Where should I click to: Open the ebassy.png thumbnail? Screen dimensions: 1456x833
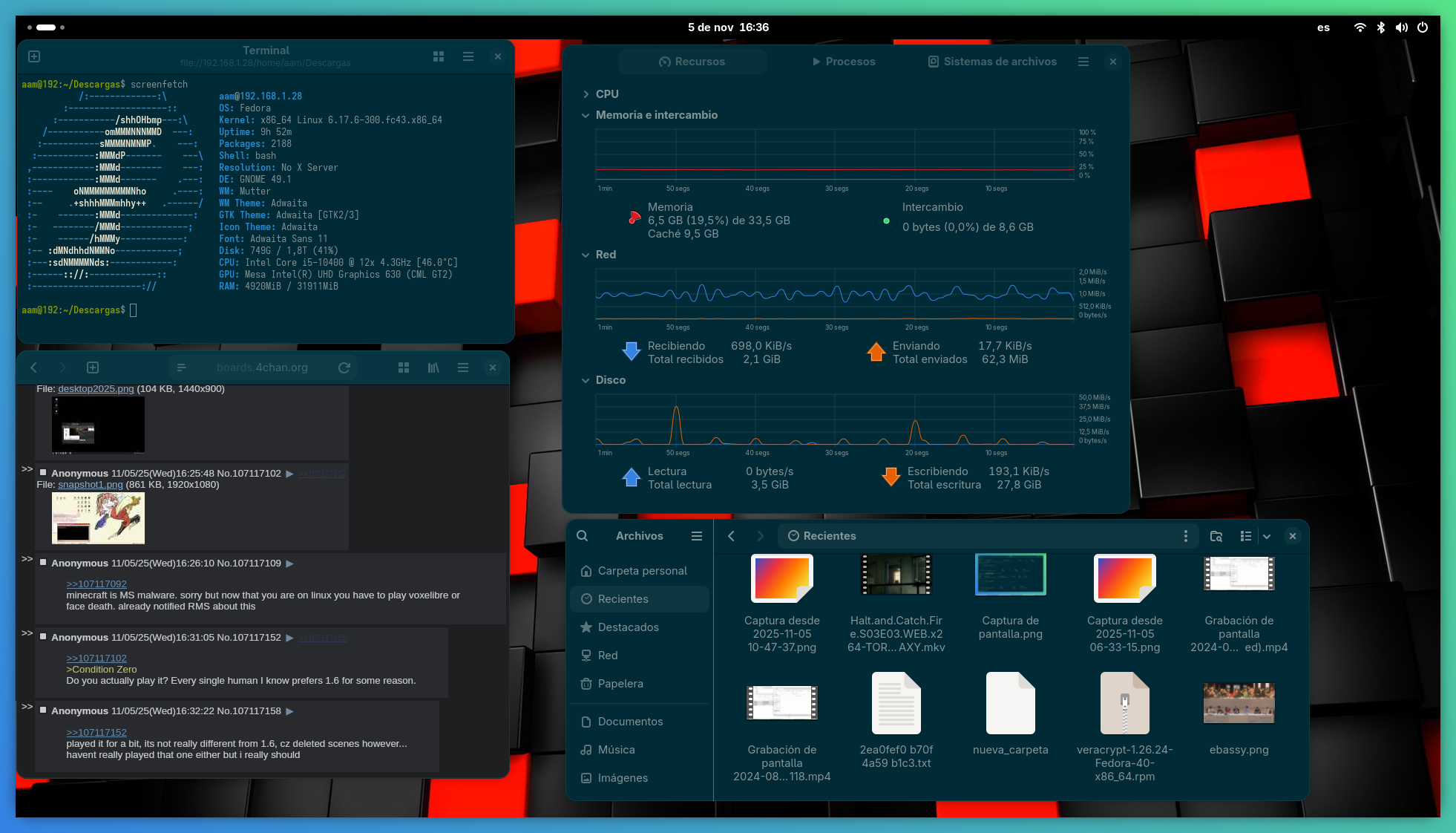point(1239,703)
